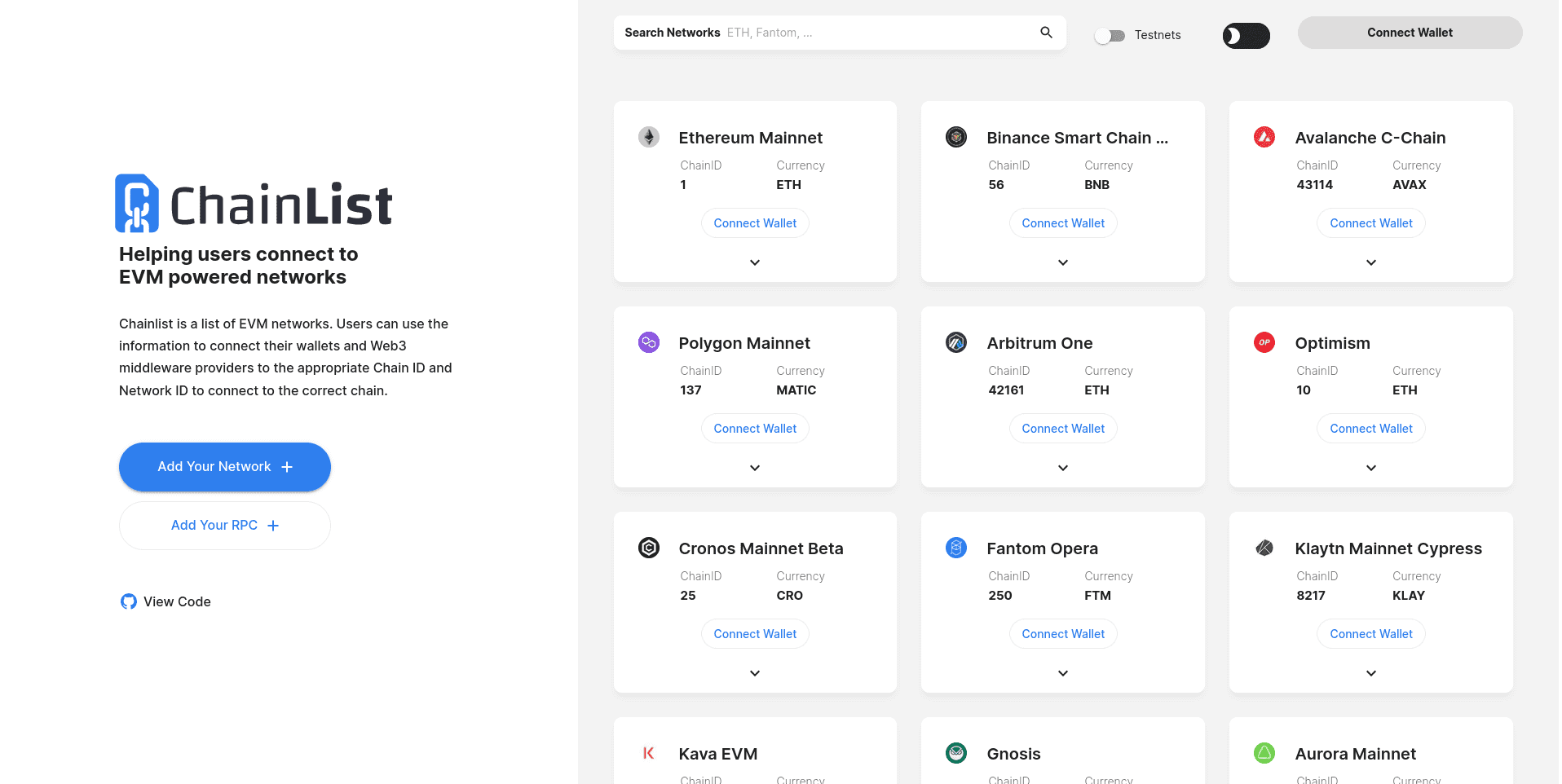Viewport: 1562px width, 784px height.
Task: Click the Gnosis logo icon
Action: pos(956,753)
